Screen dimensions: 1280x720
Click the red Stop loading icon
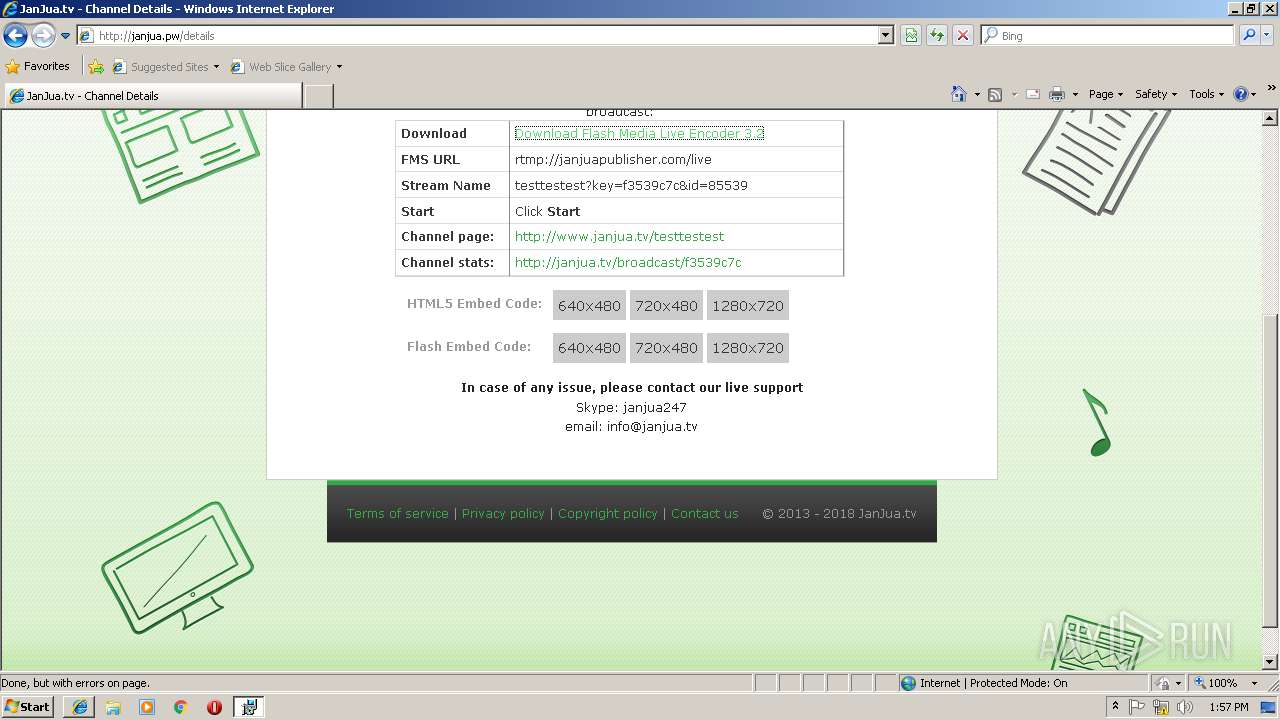(x=963, y=35)
